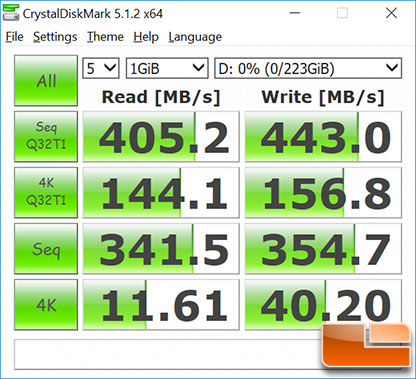
Task: Open the Settings menu
Action: 55,37
